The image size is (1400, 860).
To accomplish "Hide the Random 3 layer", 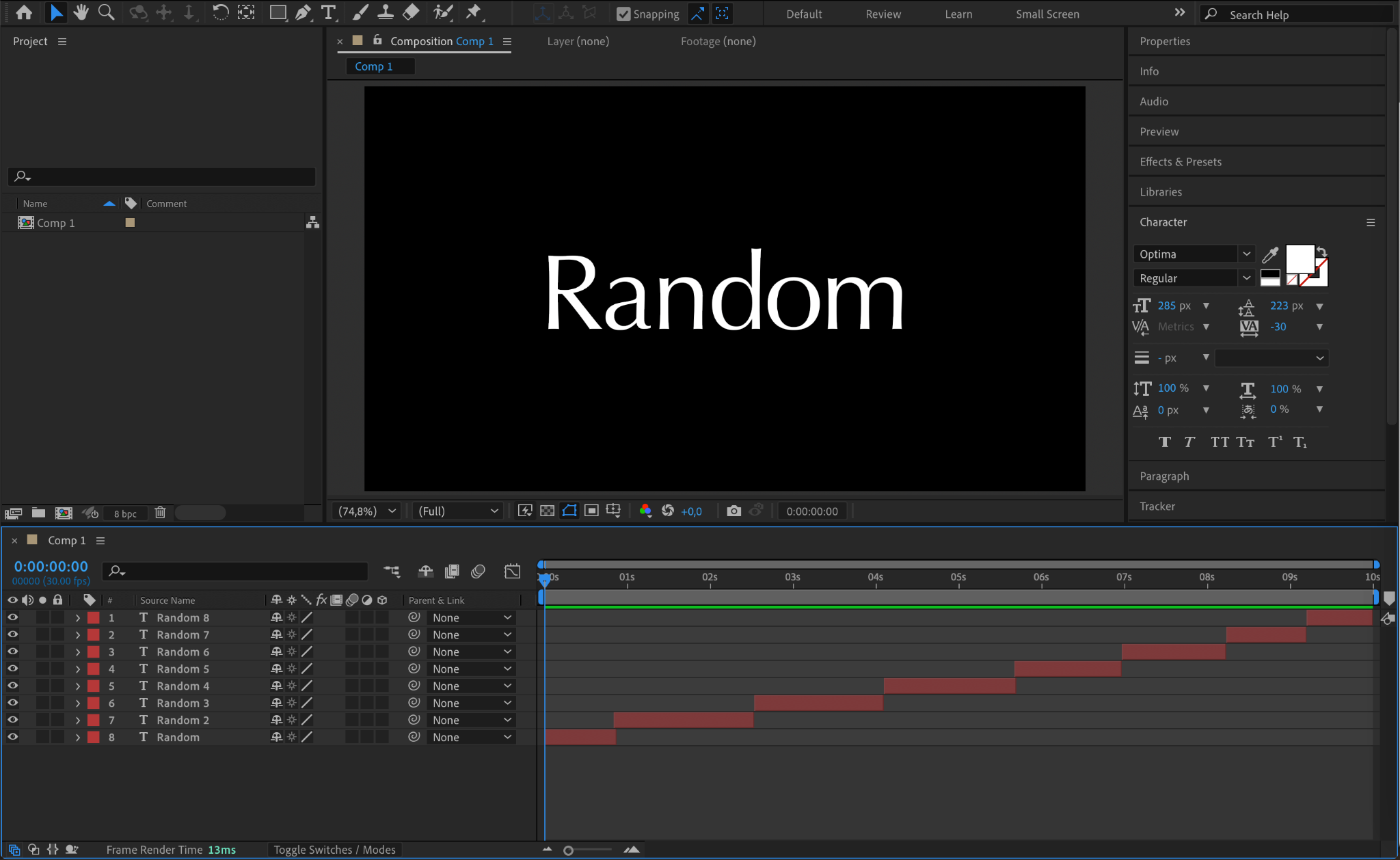I will [12, 703].
